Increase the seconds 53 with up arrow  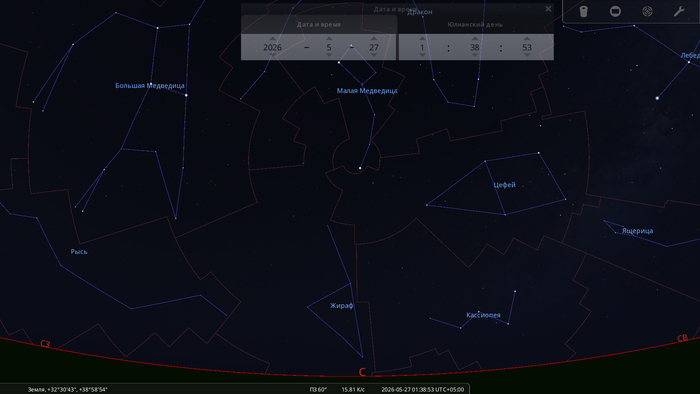point(527,38)
